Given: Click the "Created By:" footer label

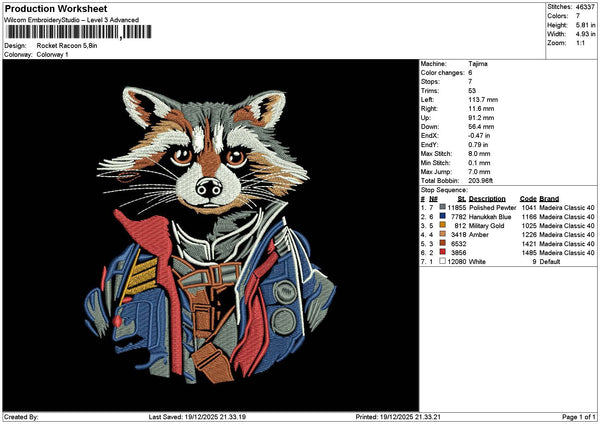Looking at the screenshot, I should 21,417.
